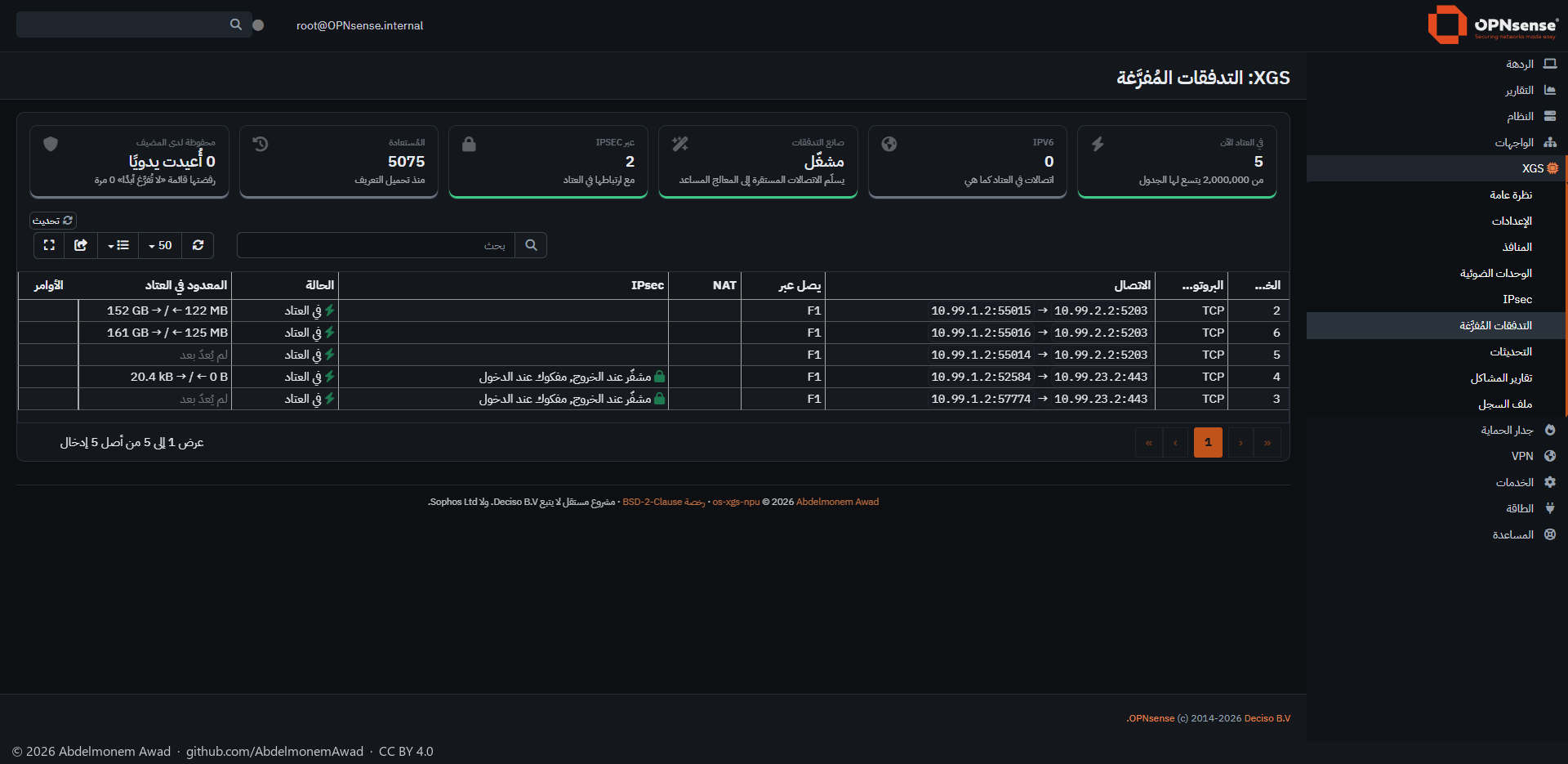The width and height of the screenshot is (1568, 764).
Task: Expand the الخدمات services menu
Action: [1437, 482]
